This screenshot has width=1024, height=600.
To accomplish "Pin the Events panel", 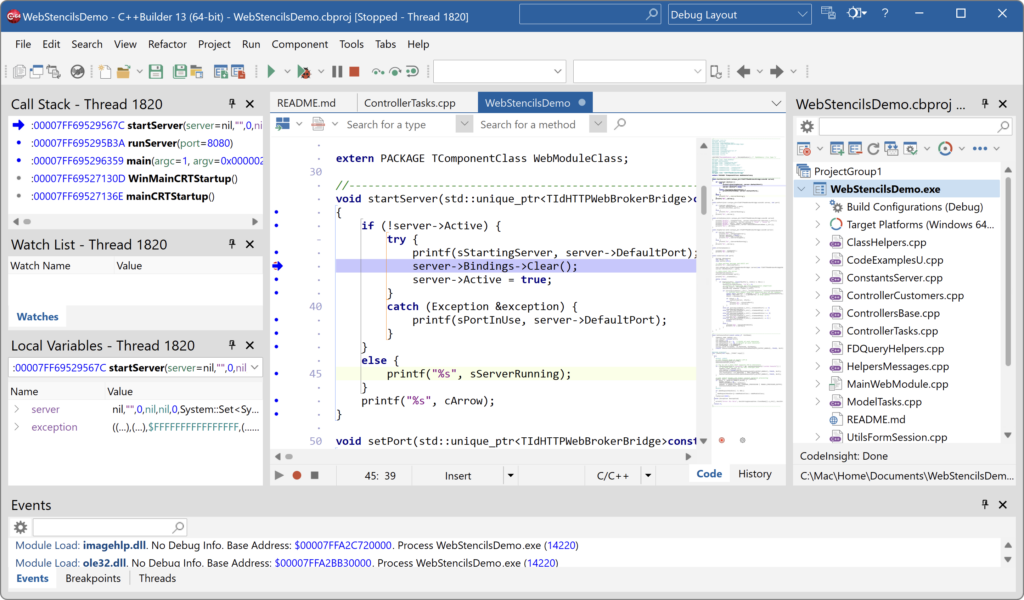I will coord(985,504).
